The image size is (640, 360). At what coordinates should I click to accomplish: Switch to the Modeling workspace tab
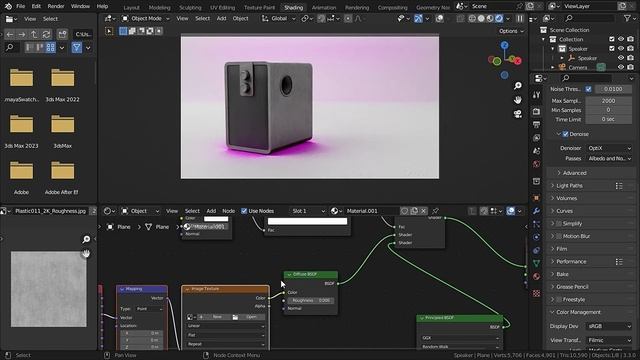click(159, 7)
